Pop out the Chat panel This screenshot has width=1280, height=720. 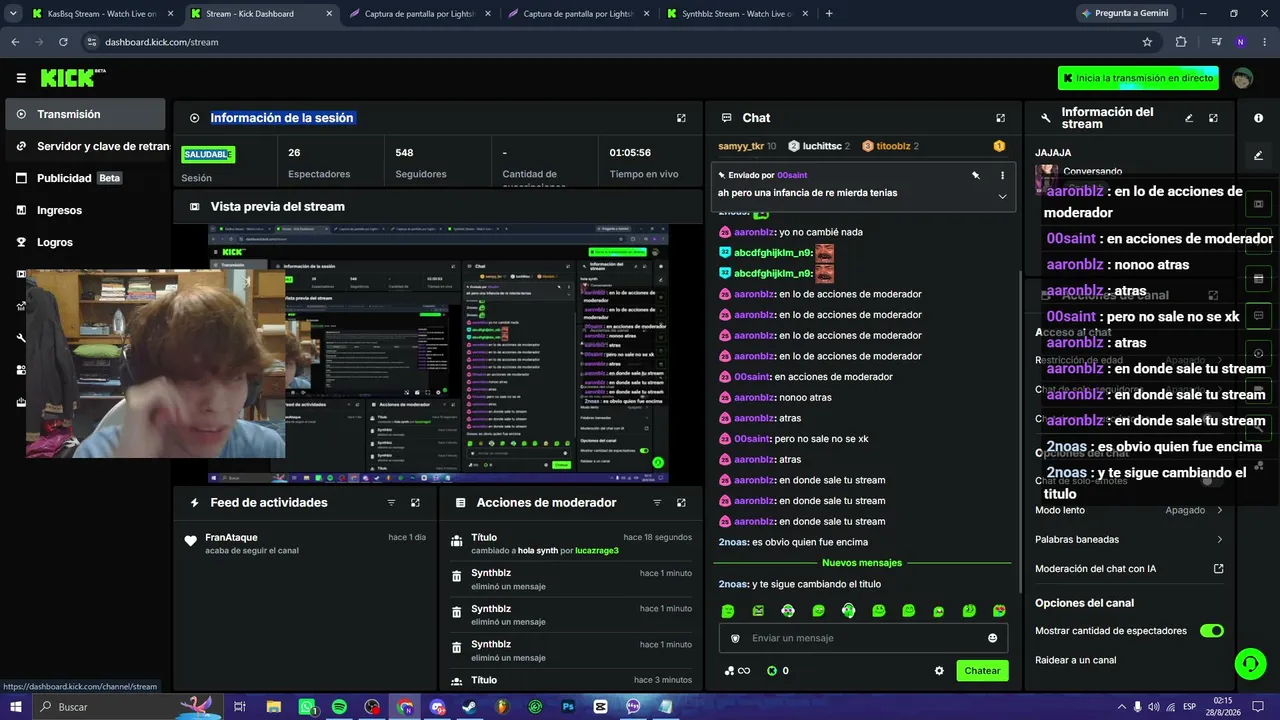coord(1000,118)
